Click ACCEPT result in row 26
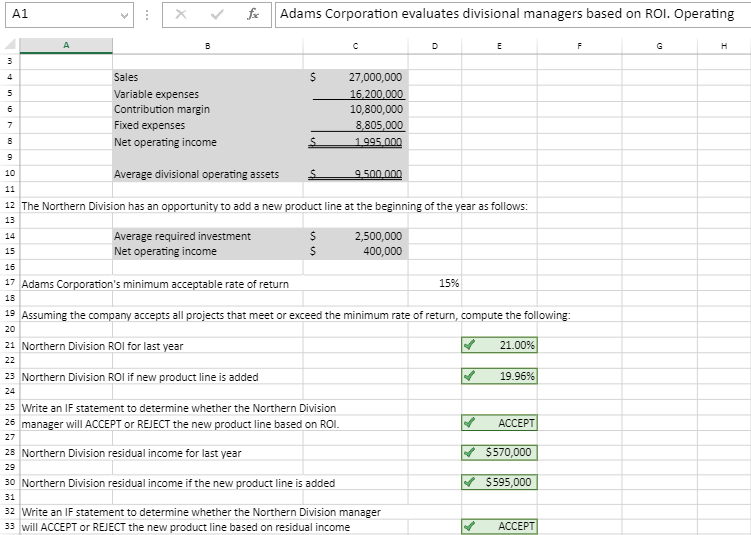 (499, 423)
